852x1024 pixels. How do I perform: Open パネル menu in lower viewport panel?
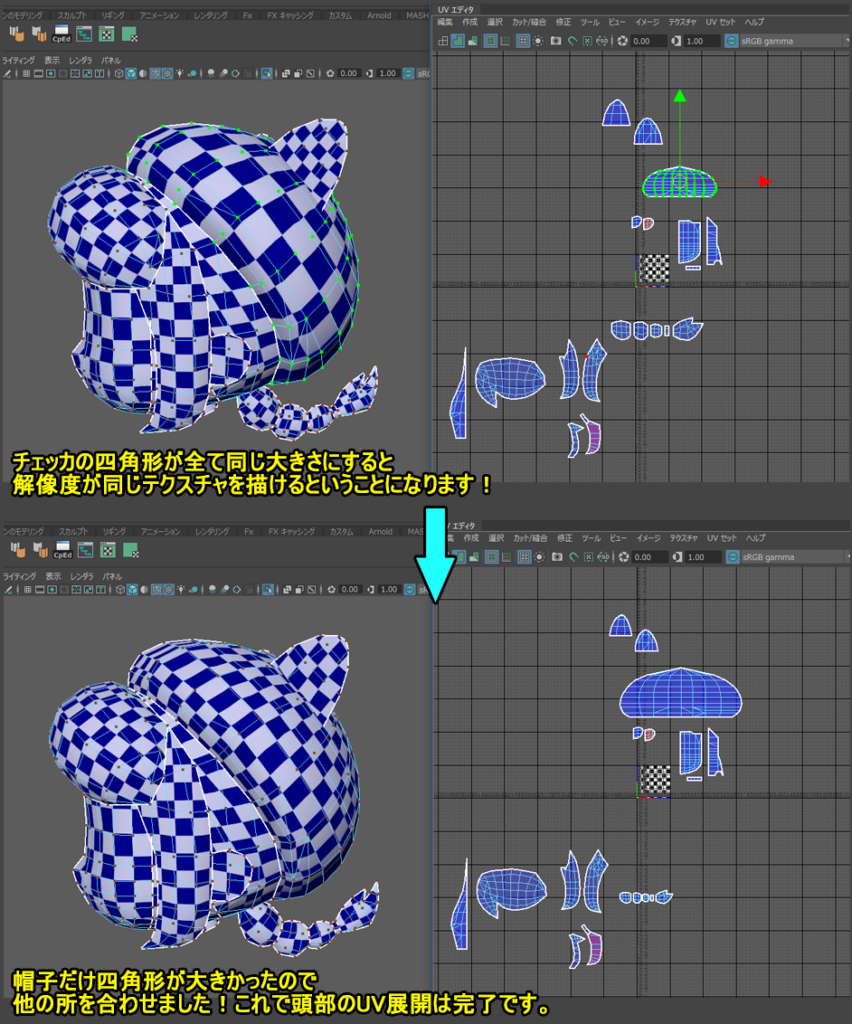pos(112,576)
